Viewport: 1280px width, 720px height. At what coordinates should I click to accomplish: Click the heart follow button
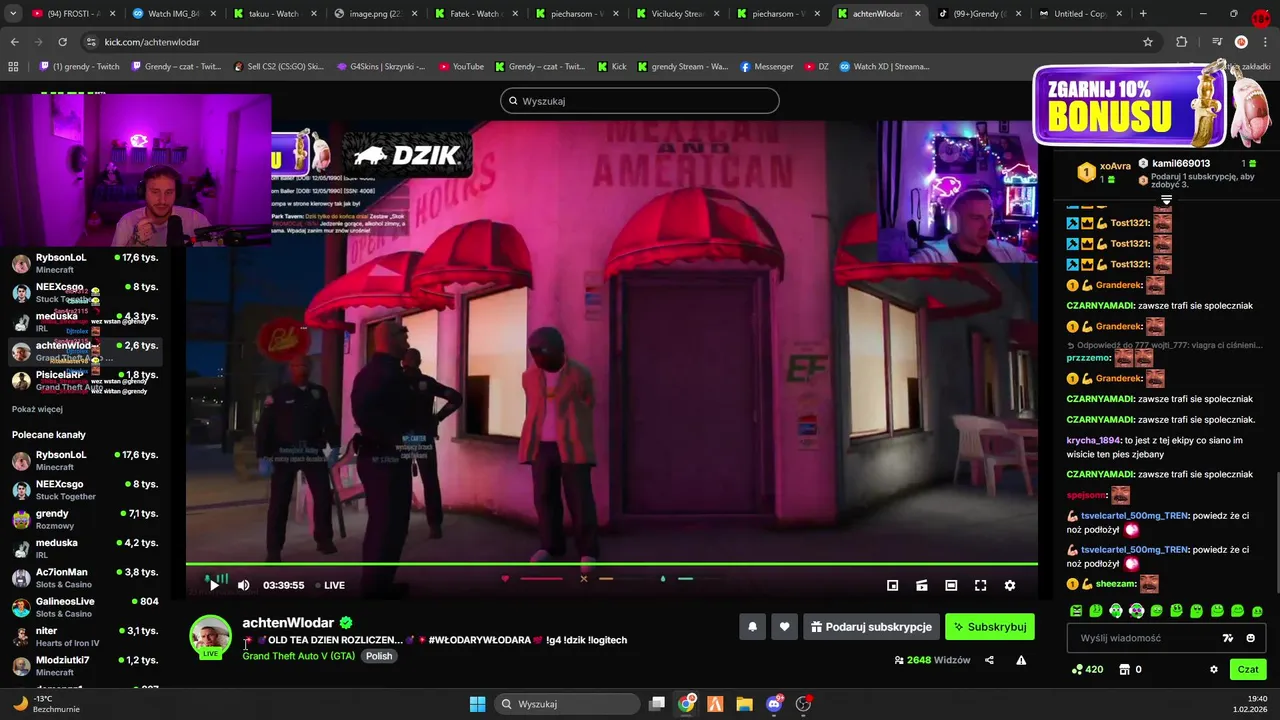pos(784,627)
